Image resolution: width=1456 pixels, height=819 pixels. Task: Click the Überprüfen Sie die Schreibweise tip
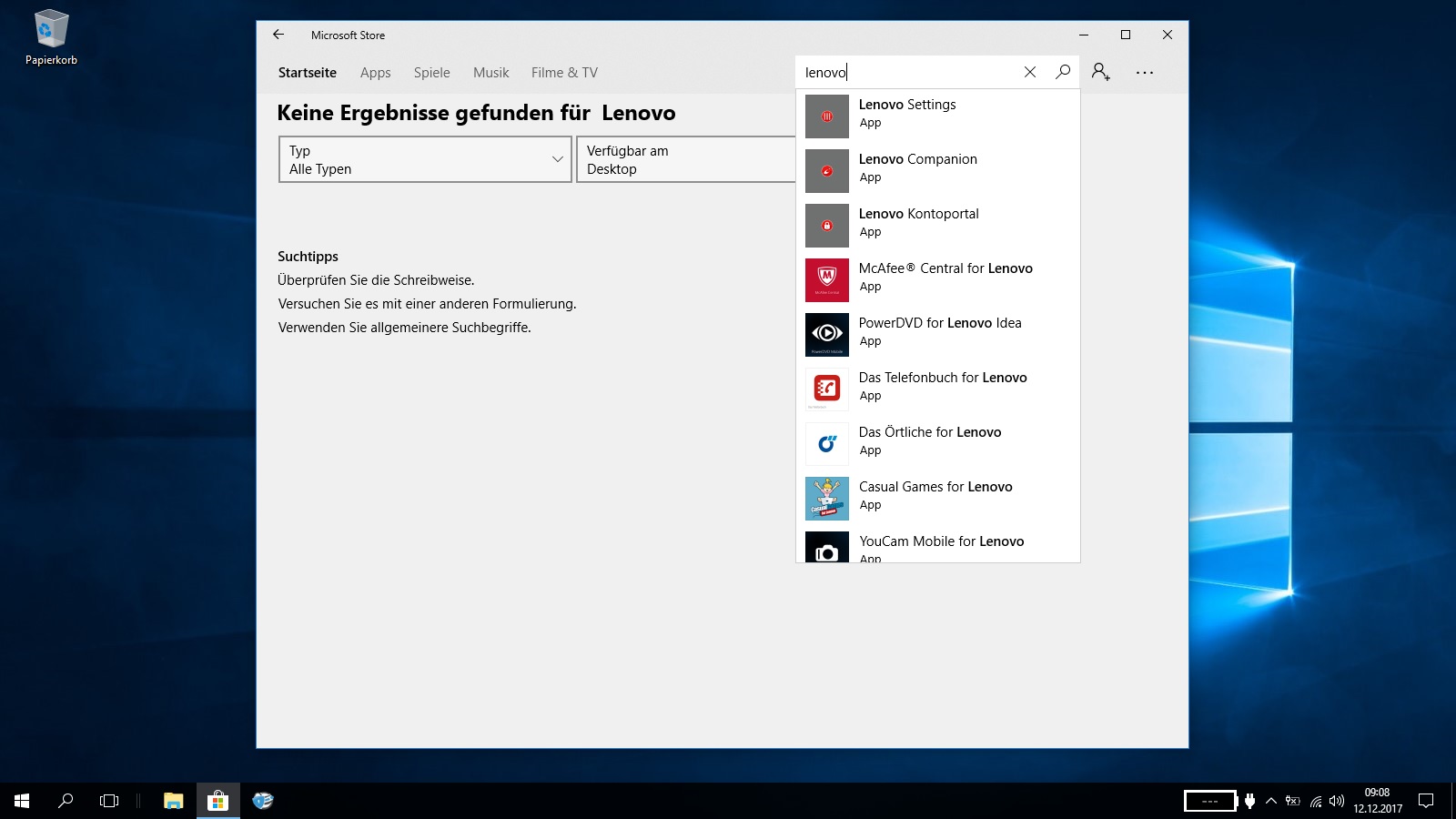376,280
